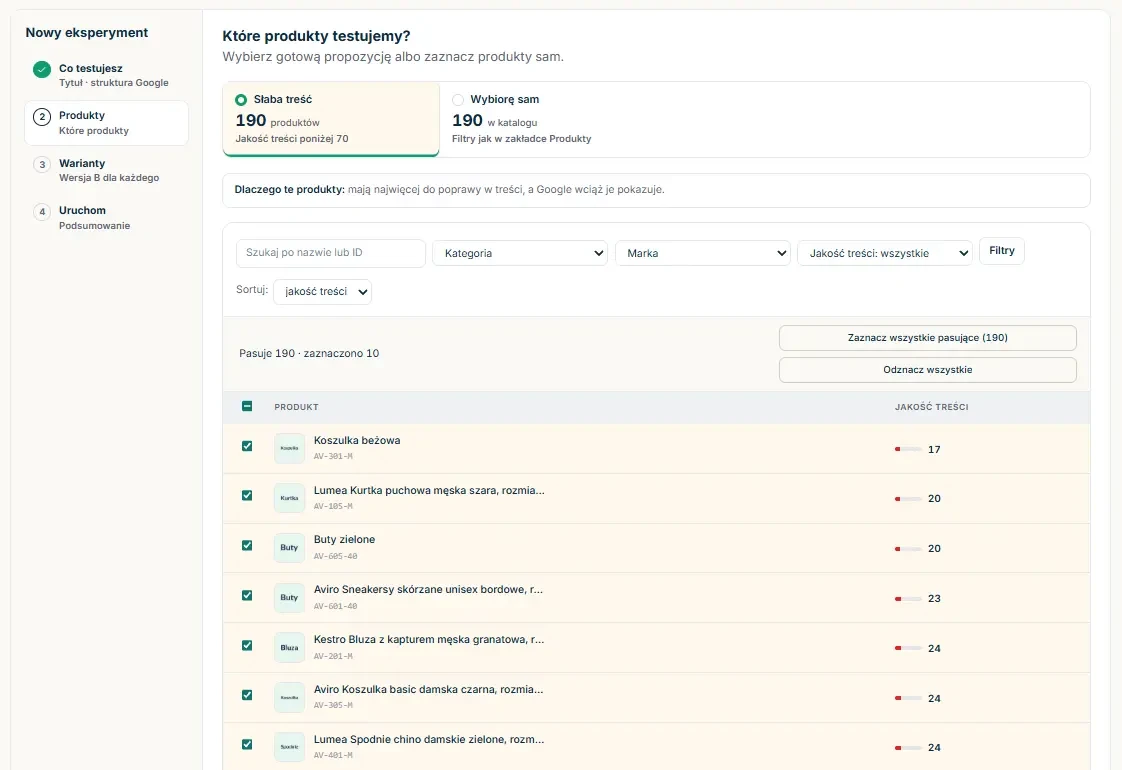Click the Lumea Spodnie chino thumbnail
The width and height of the screenshot is (1122, 770).
(x=289, y=747)
